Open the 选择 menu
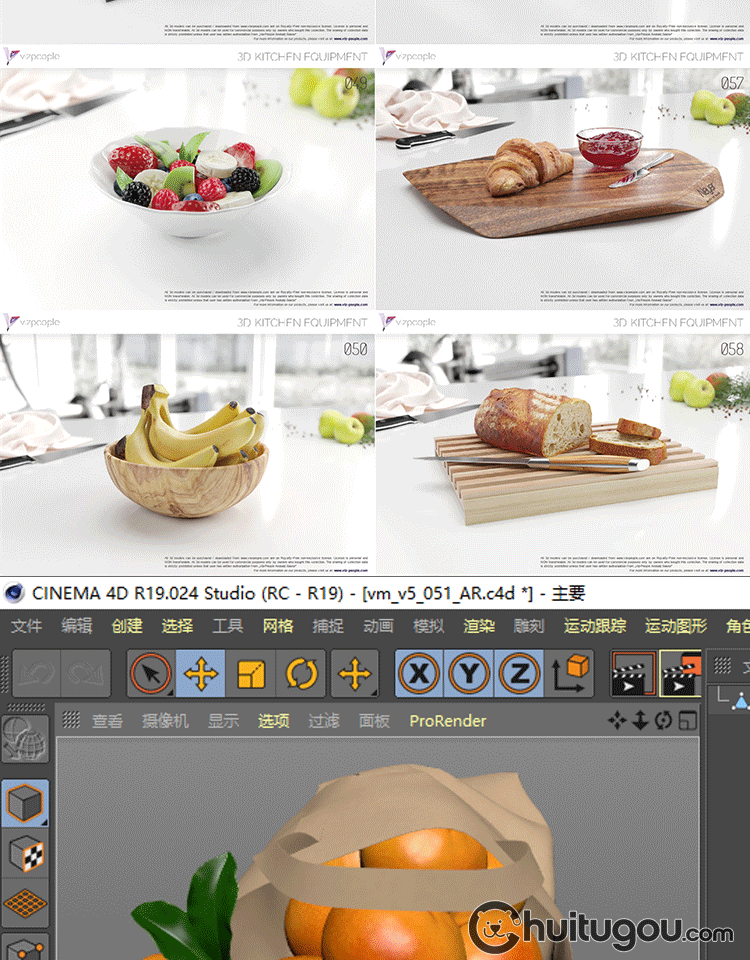Screen dimensions: 750x960 click(177, 626)
